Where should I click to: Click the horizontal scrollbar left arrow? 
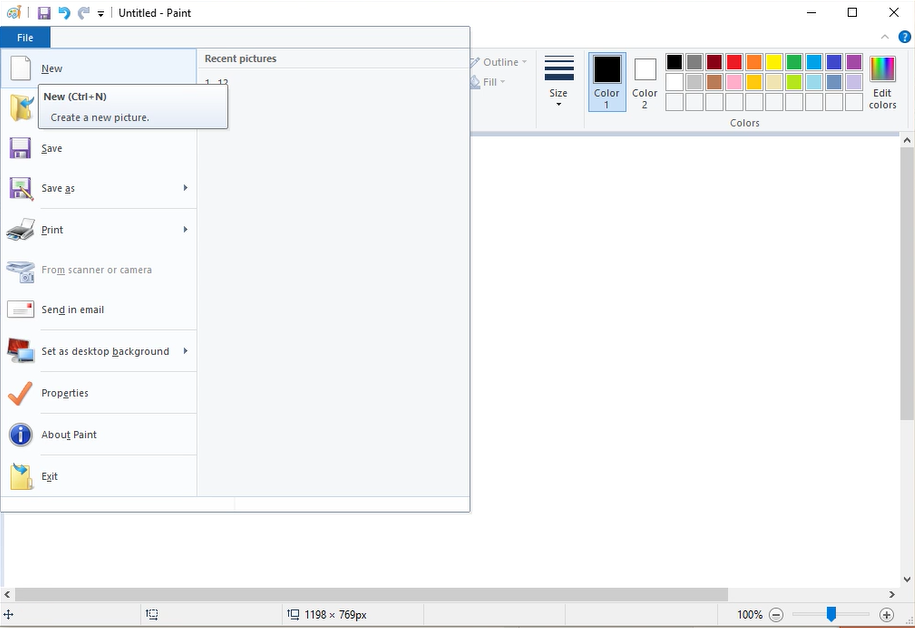pyautogui.click(x=7, y=594)
